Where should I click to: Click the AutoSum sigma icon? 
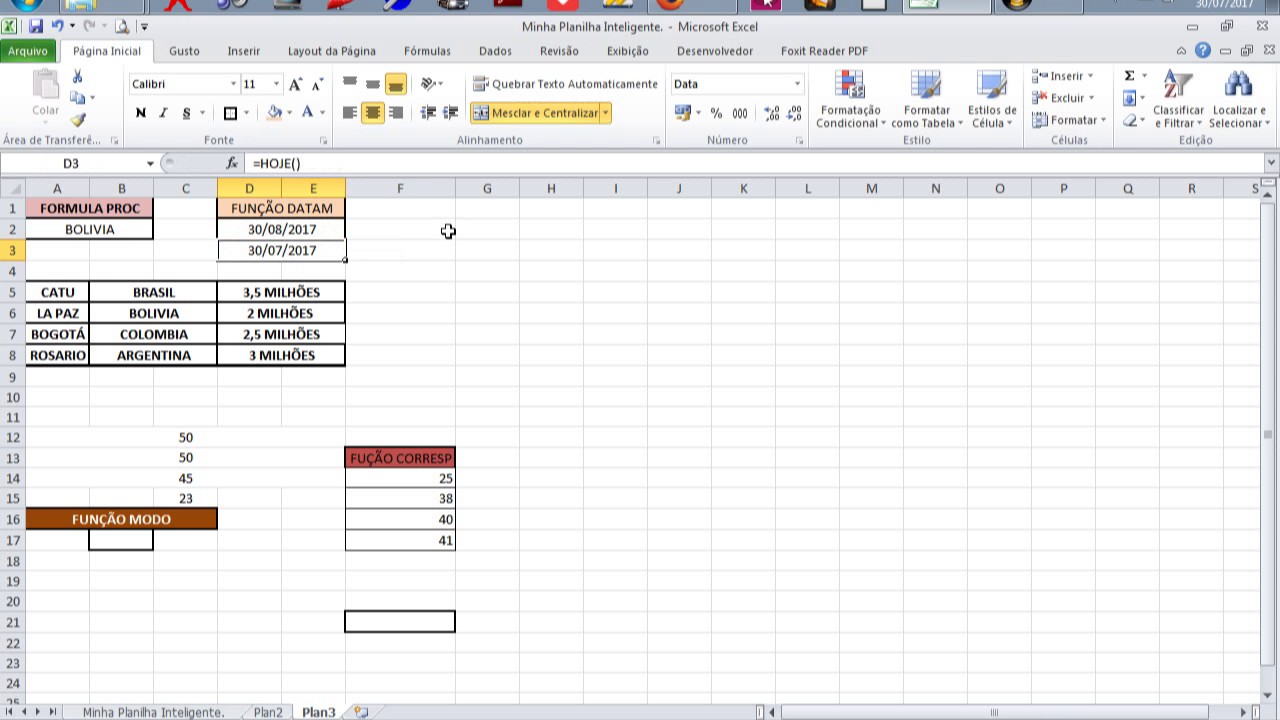point(1129,76)
